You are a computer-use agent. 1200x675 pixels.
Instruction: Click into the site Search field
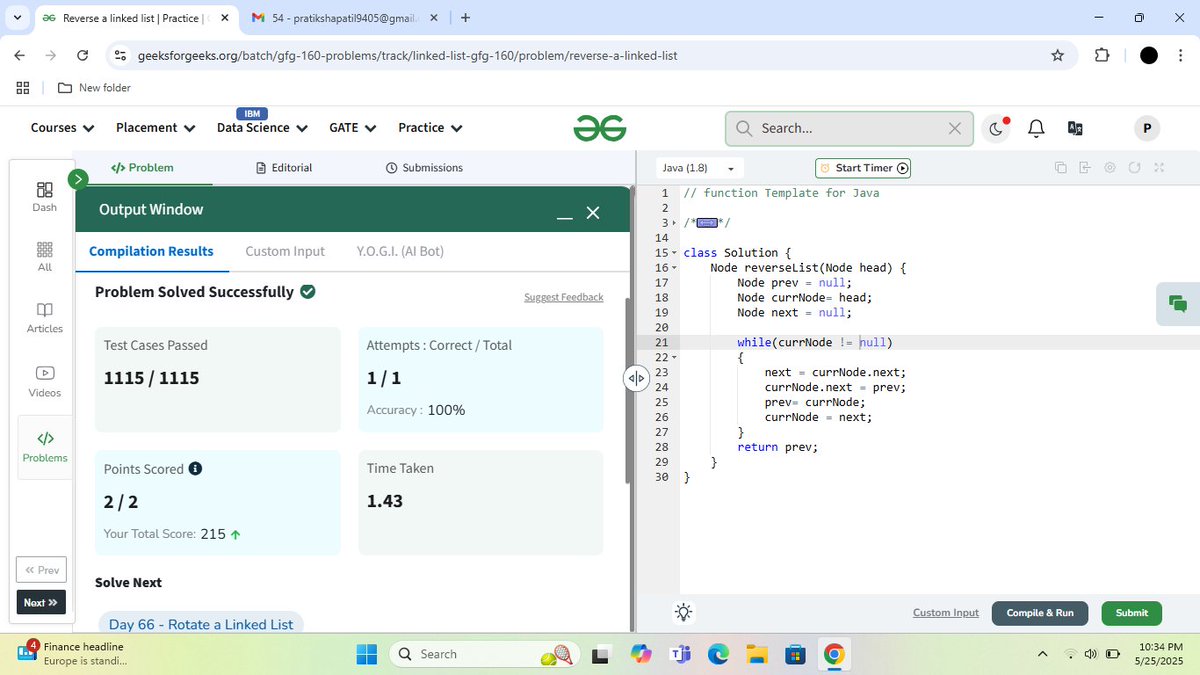[x=850, y=128]
